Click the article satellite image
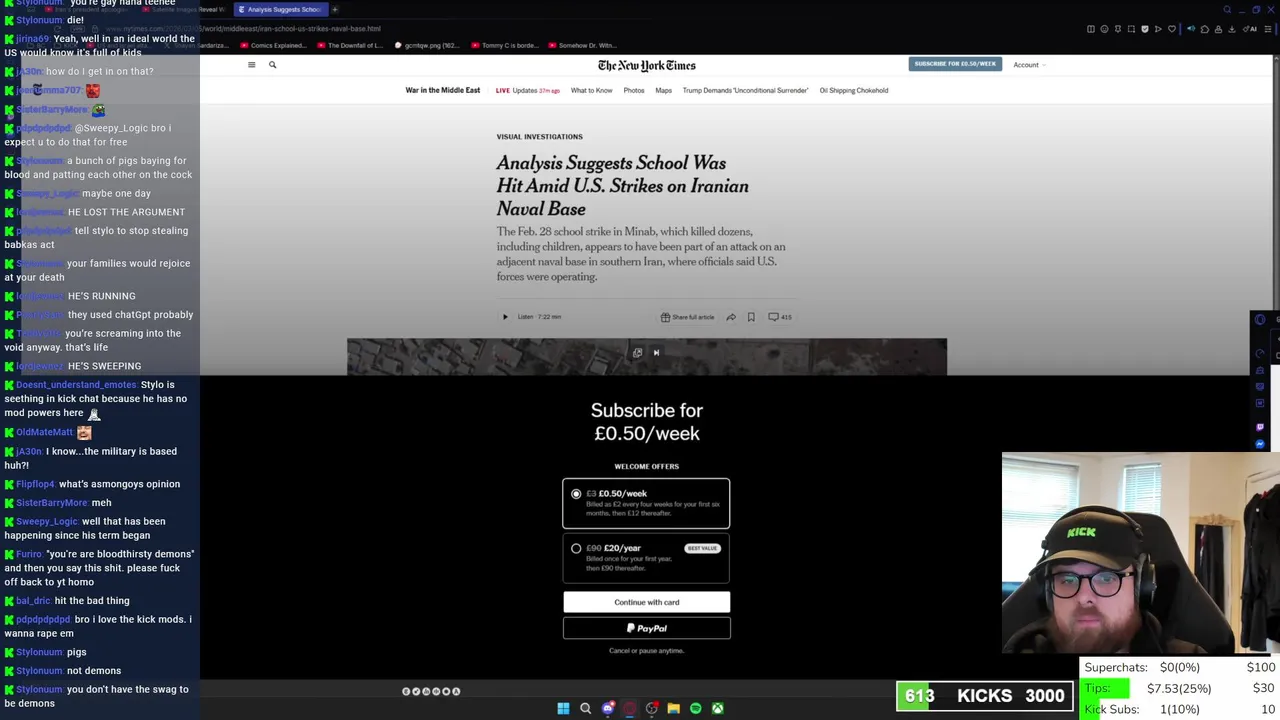The height and width of the screenshot is (720, 1280). point(646,357)
